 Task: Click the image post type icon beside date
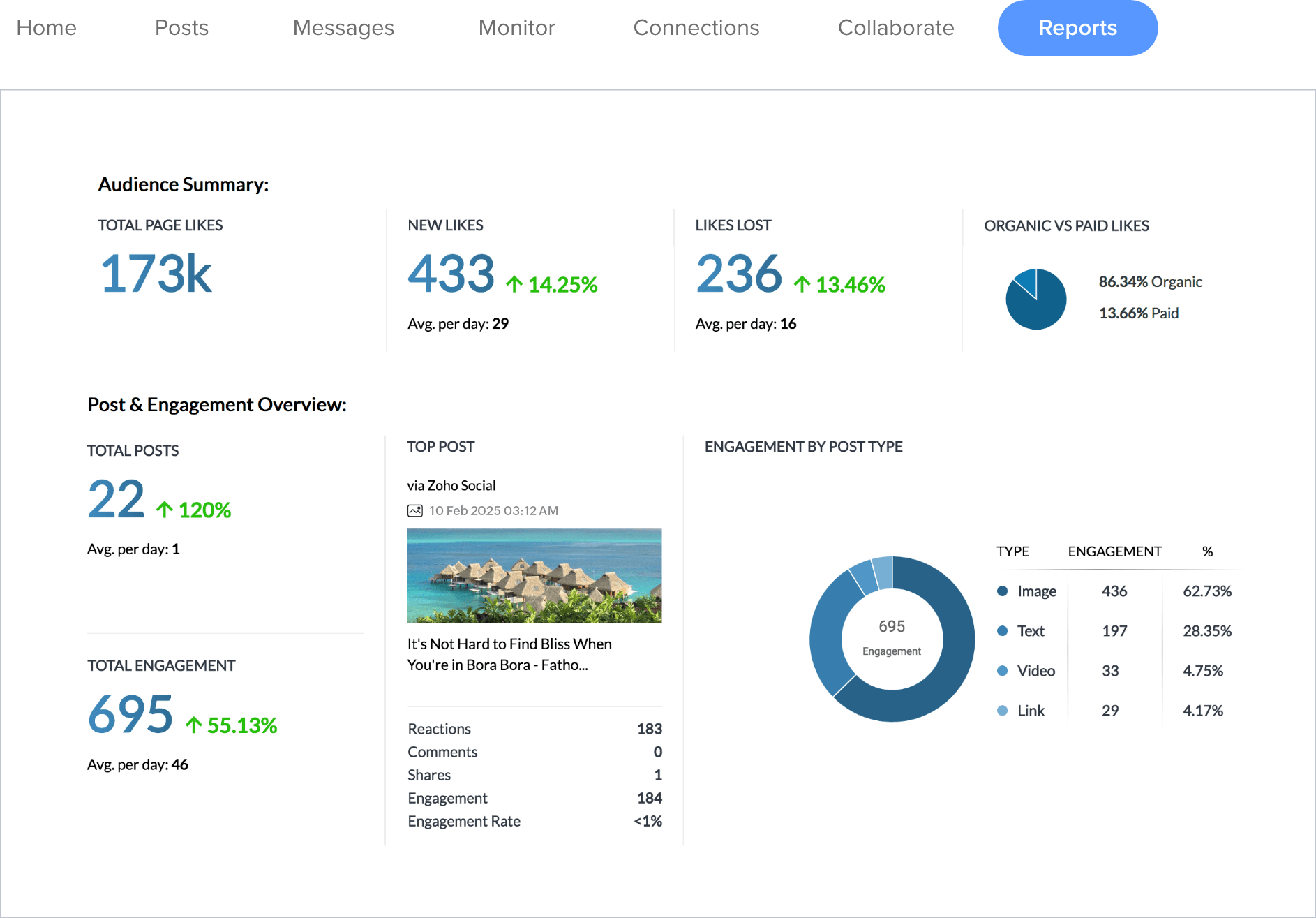pyautogui.click(x=414, y=511)
